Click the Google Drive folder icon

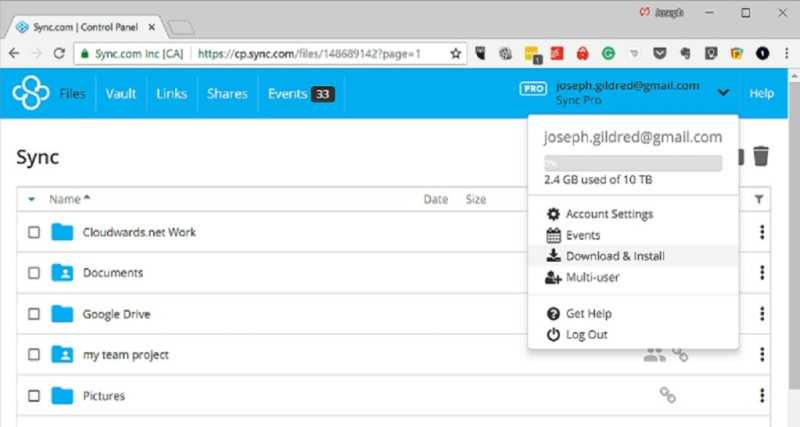pyautogui.click(x=62, y=313)
